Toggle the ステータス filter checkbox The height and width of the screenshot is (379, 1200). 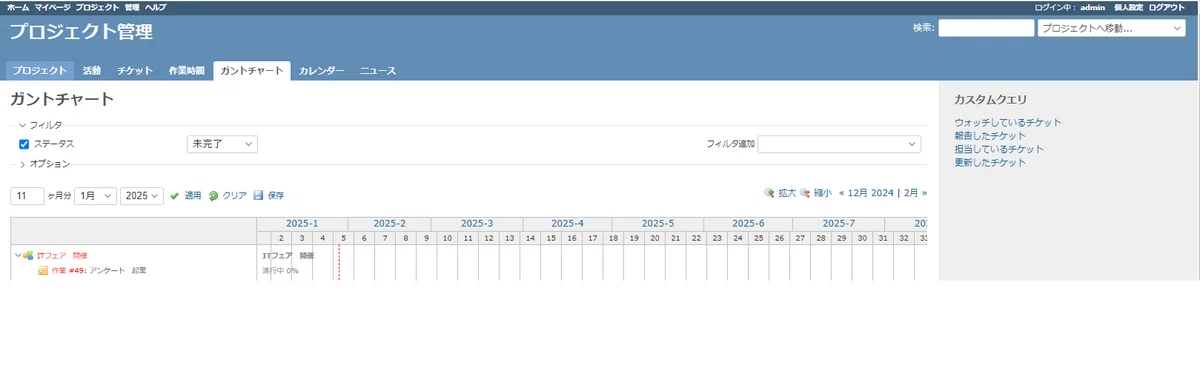click(x=24, y=144)
